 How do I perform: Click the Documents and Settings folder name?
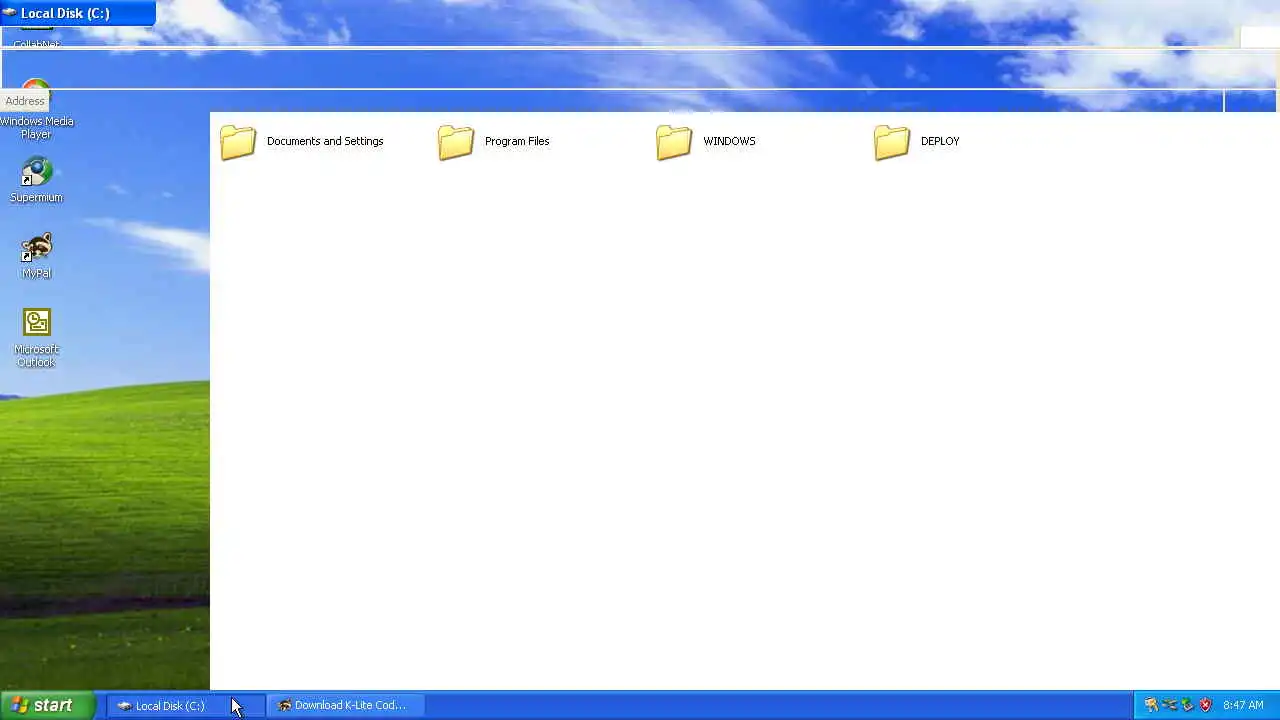click(325, 141)
